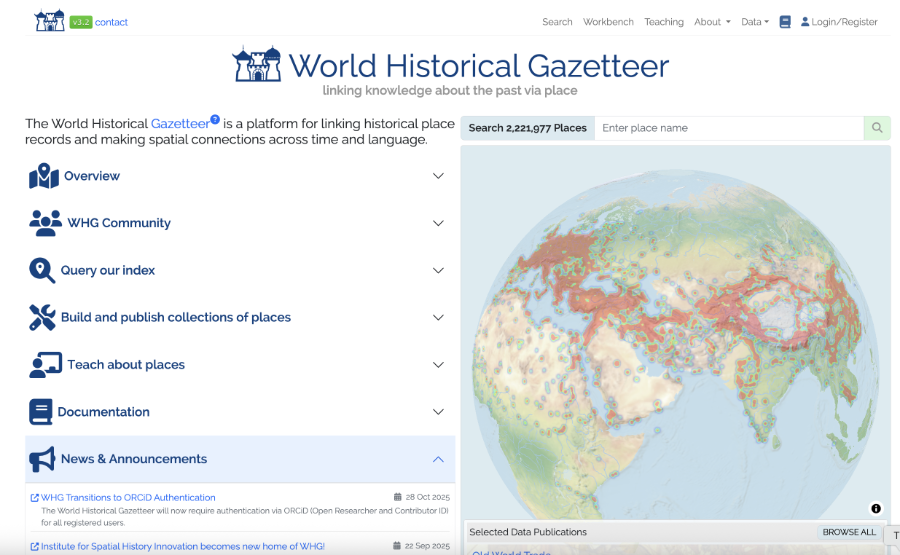Click the Overview heading text
Viewport: 900px width, 555px height.
(92, 176)
